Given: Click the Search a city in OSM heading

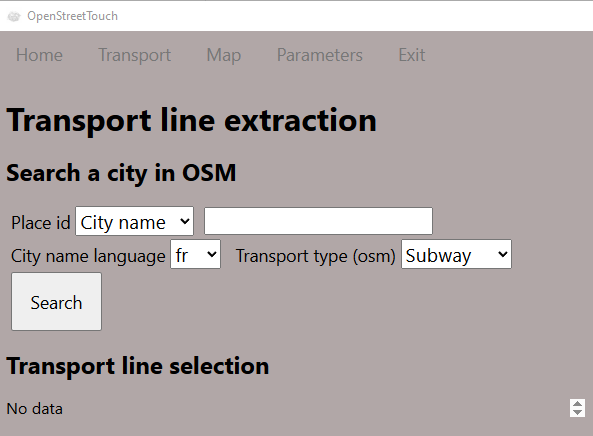Looking at the screenshot, I should (121, 173).
